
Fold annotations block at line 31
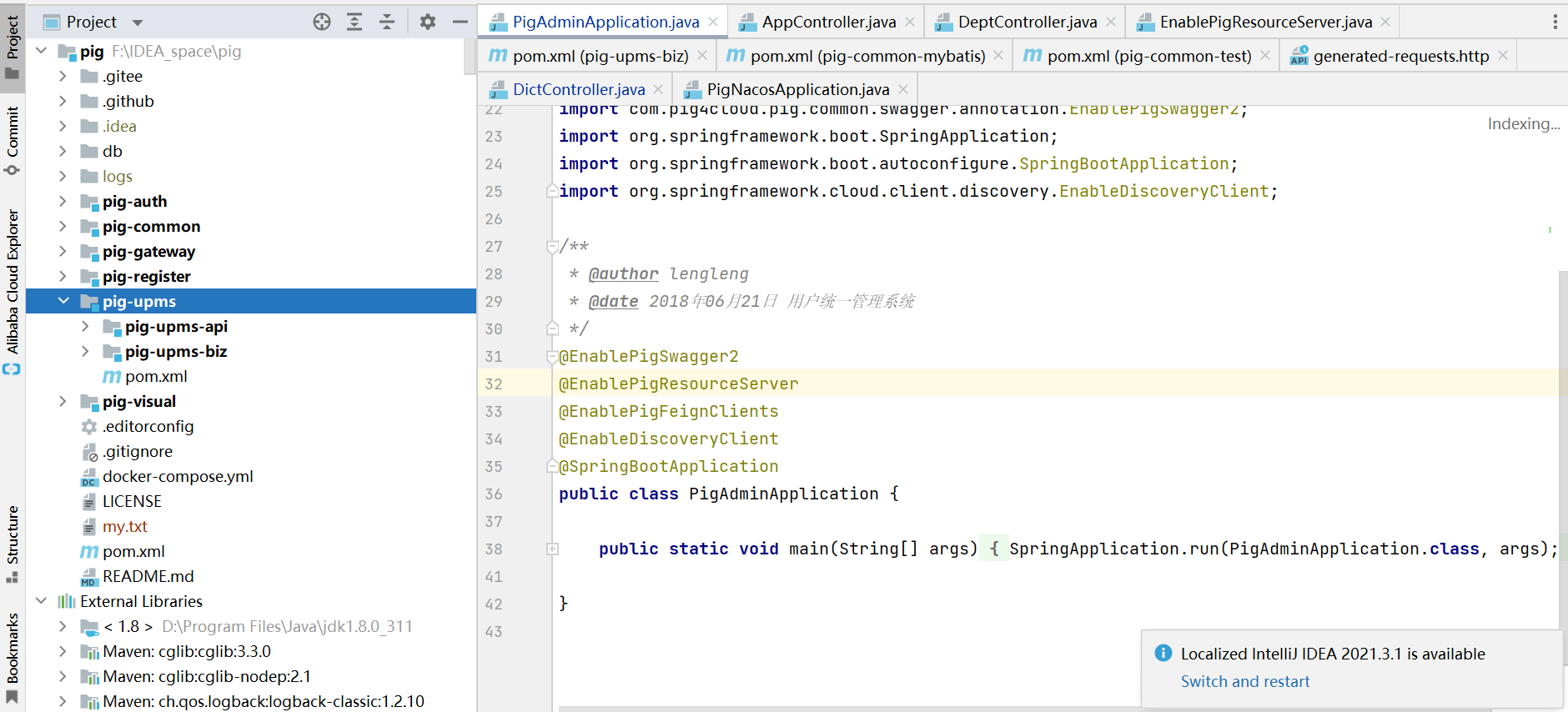[552, 356]
